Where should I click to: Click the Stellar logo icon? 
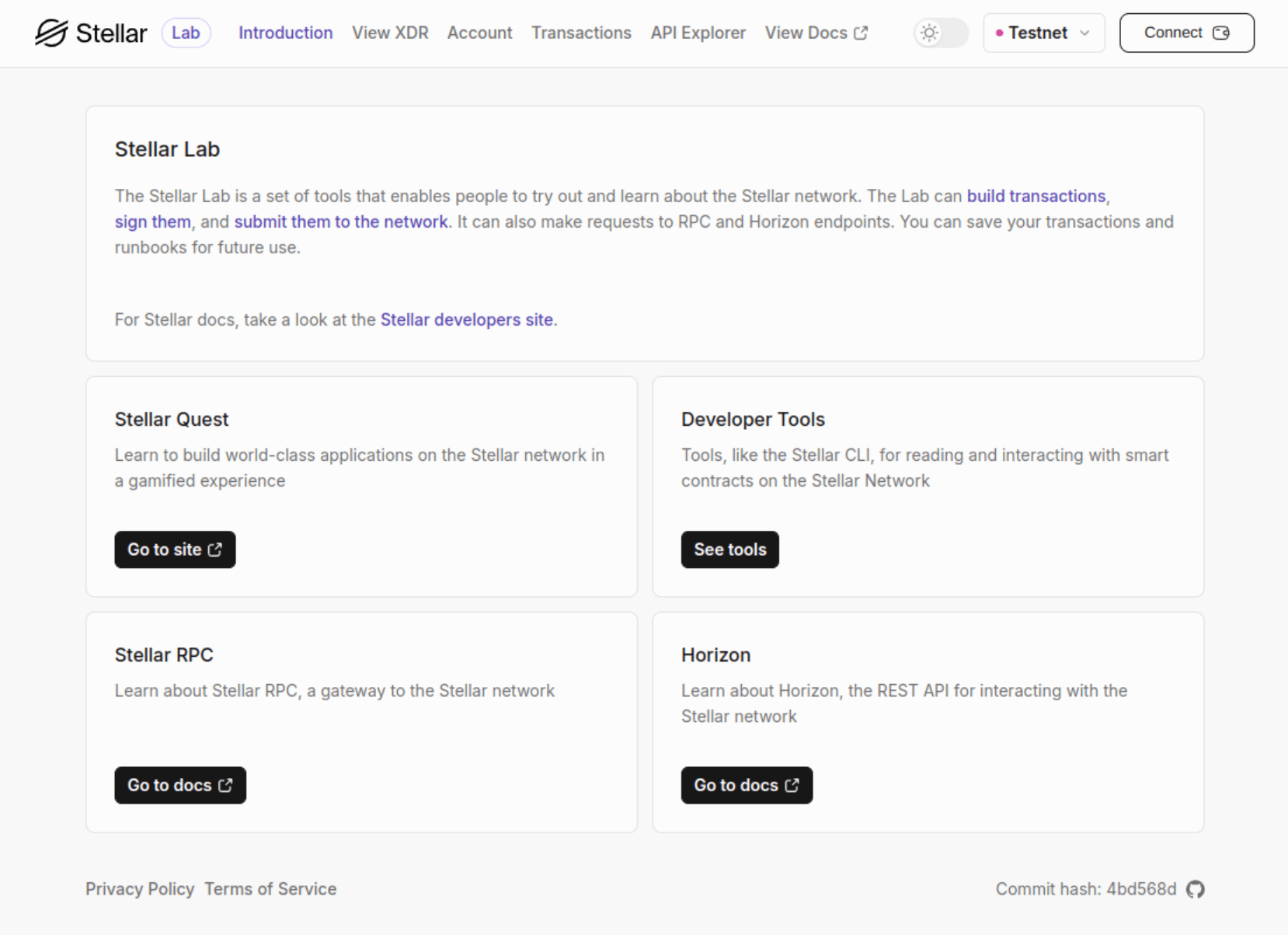click(x=51, y=33)
